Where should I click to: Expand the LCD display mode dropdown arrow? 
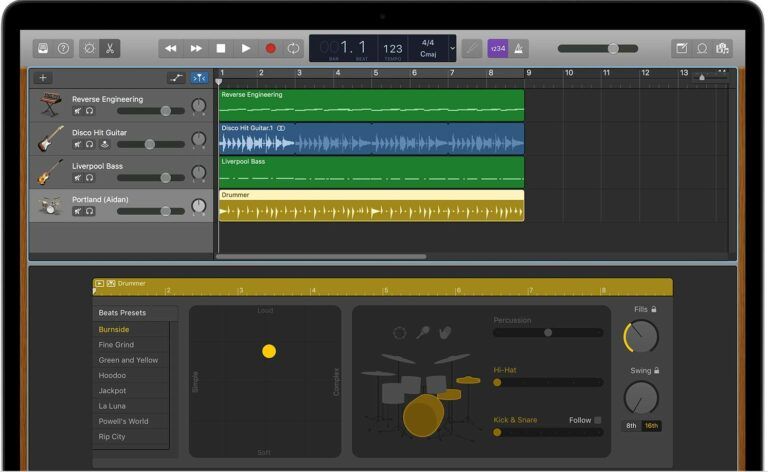click(x=452, y=48)
